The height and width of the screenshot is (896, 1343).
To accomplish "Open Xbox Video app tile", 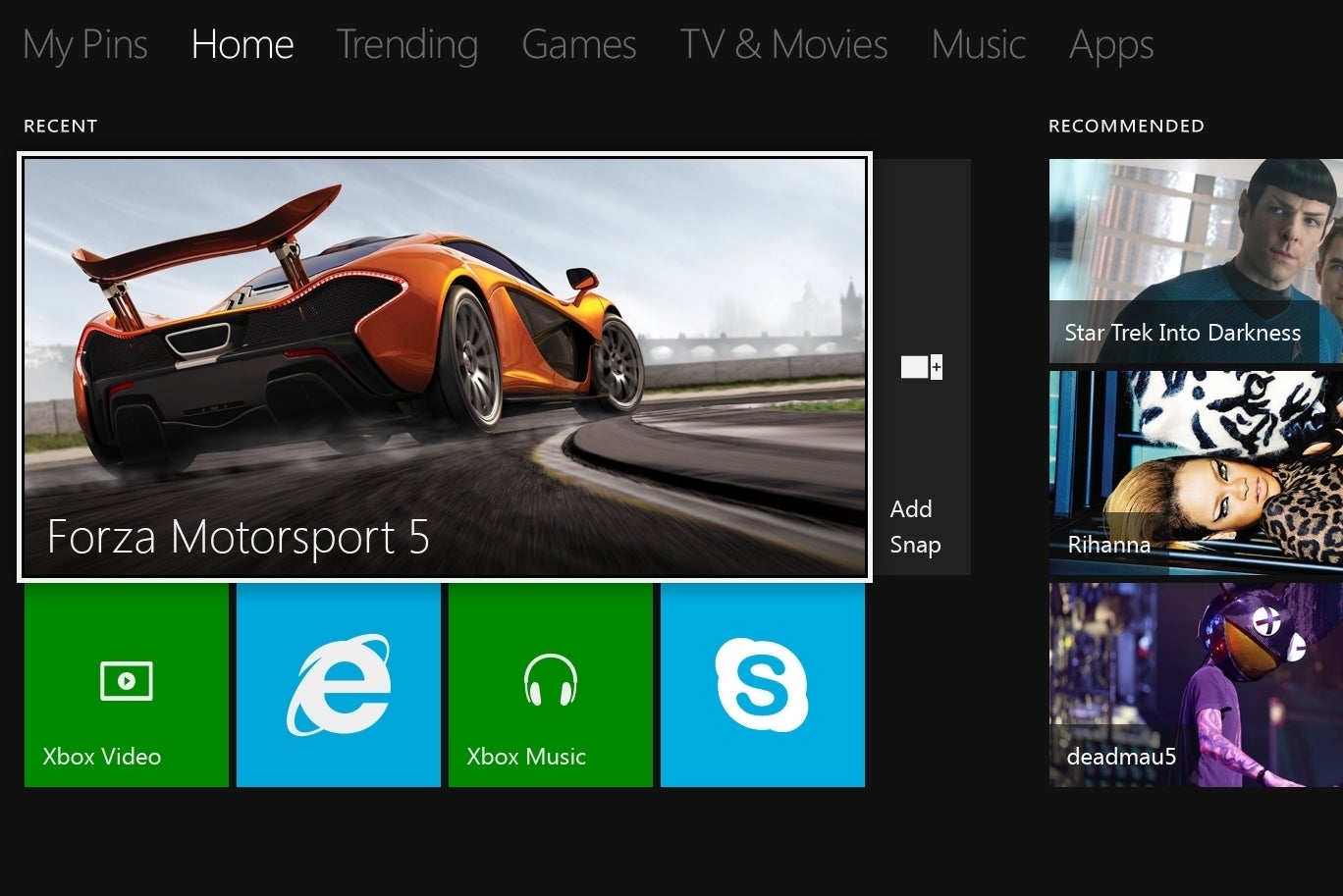I will [x=127, y=685].
